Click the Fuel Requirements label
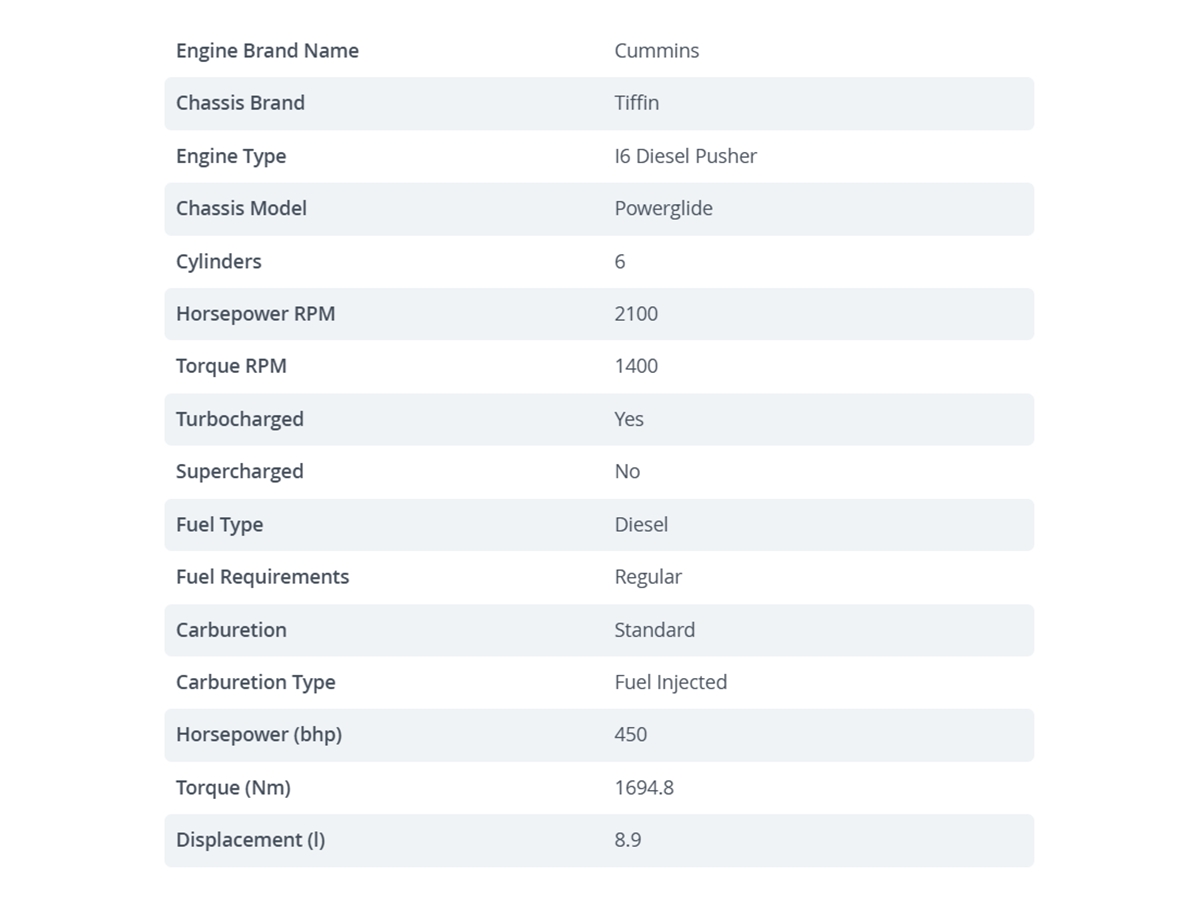 click(263, 577)
